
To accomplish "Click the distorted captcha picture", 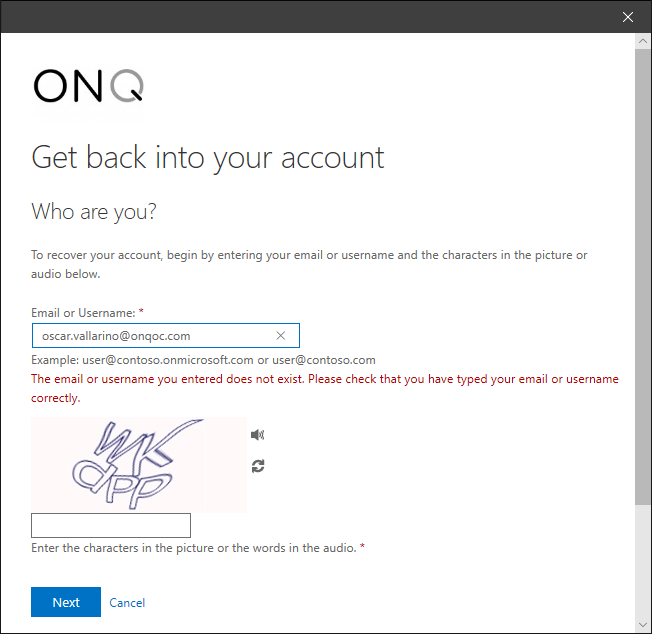I will [139, 464].
